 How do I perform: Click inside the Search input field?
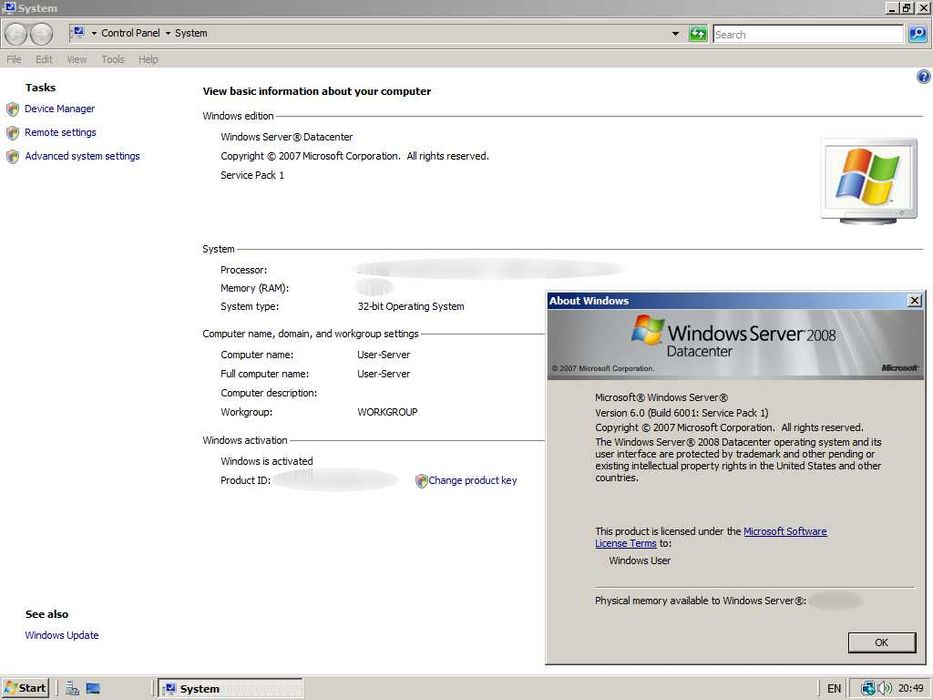click(808, 35)
